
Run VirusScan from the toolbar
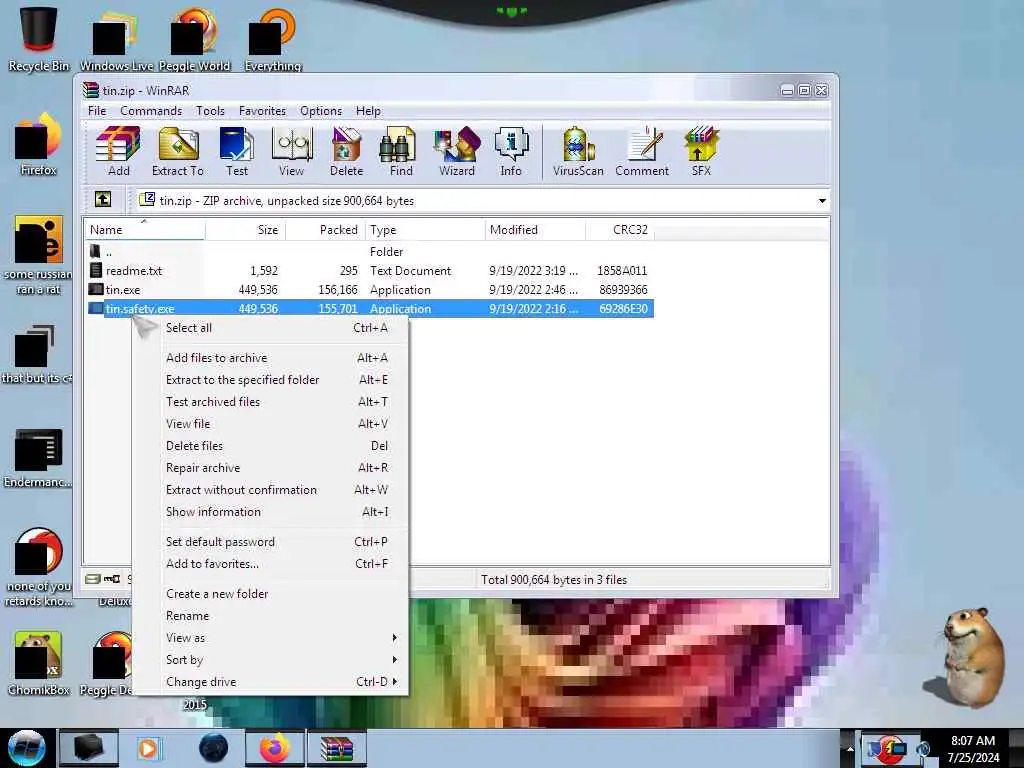coord(578,152)
